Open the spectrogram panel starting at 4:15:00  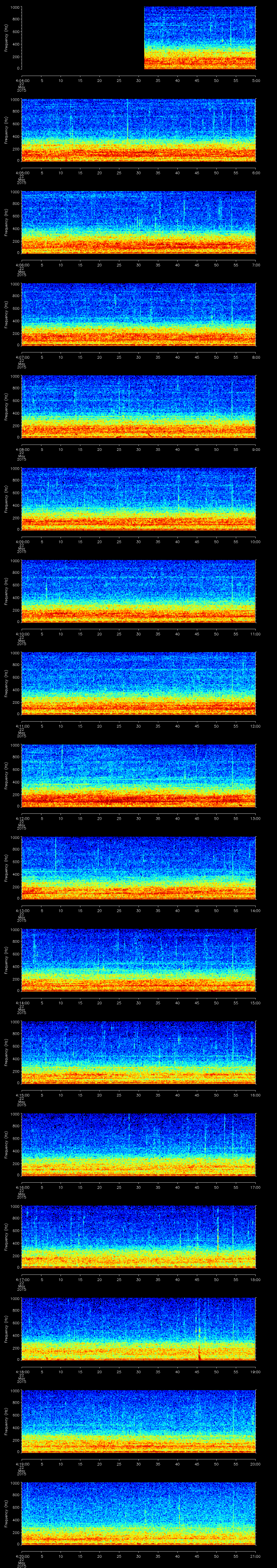[139, 1052]
